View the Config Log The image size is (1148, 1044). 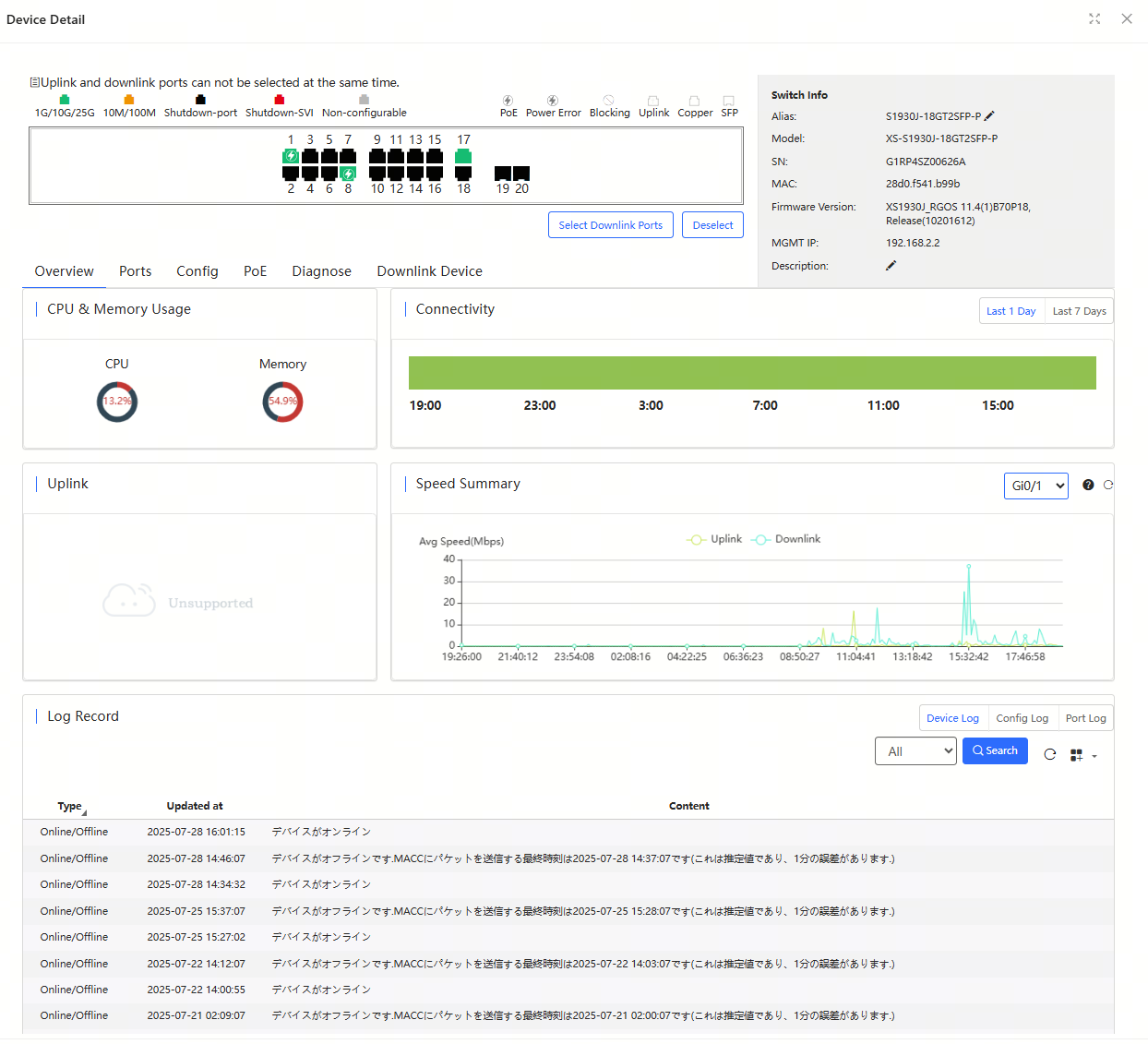point(1022,718)
